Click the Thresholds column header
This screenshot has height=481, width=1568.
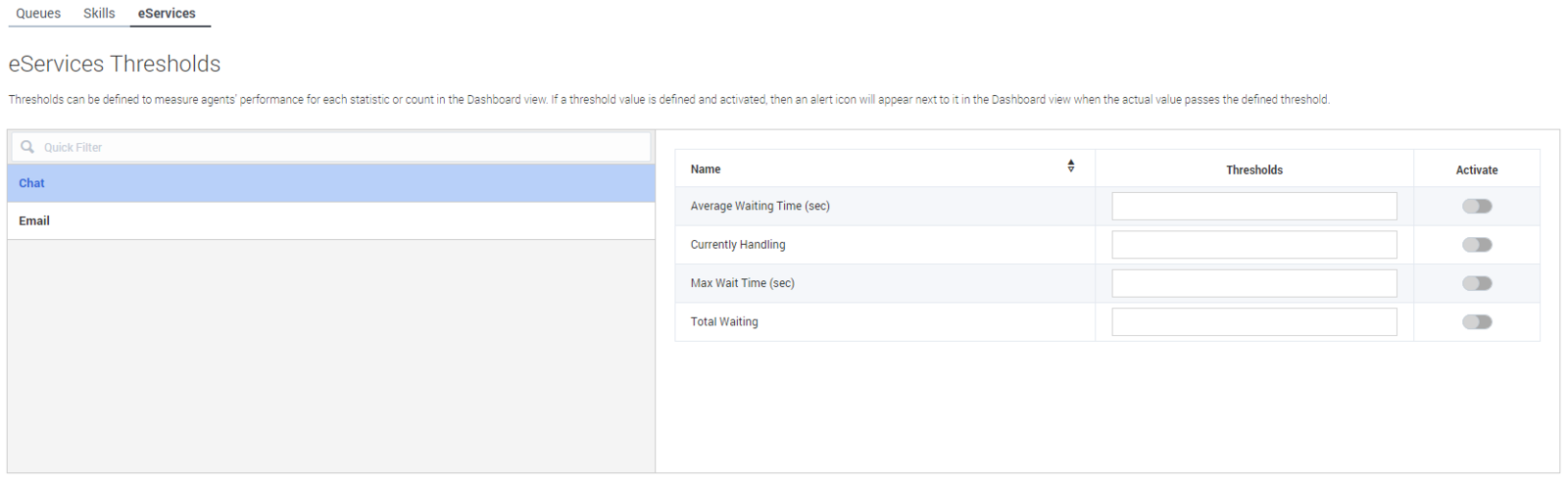click(1253, 170)
